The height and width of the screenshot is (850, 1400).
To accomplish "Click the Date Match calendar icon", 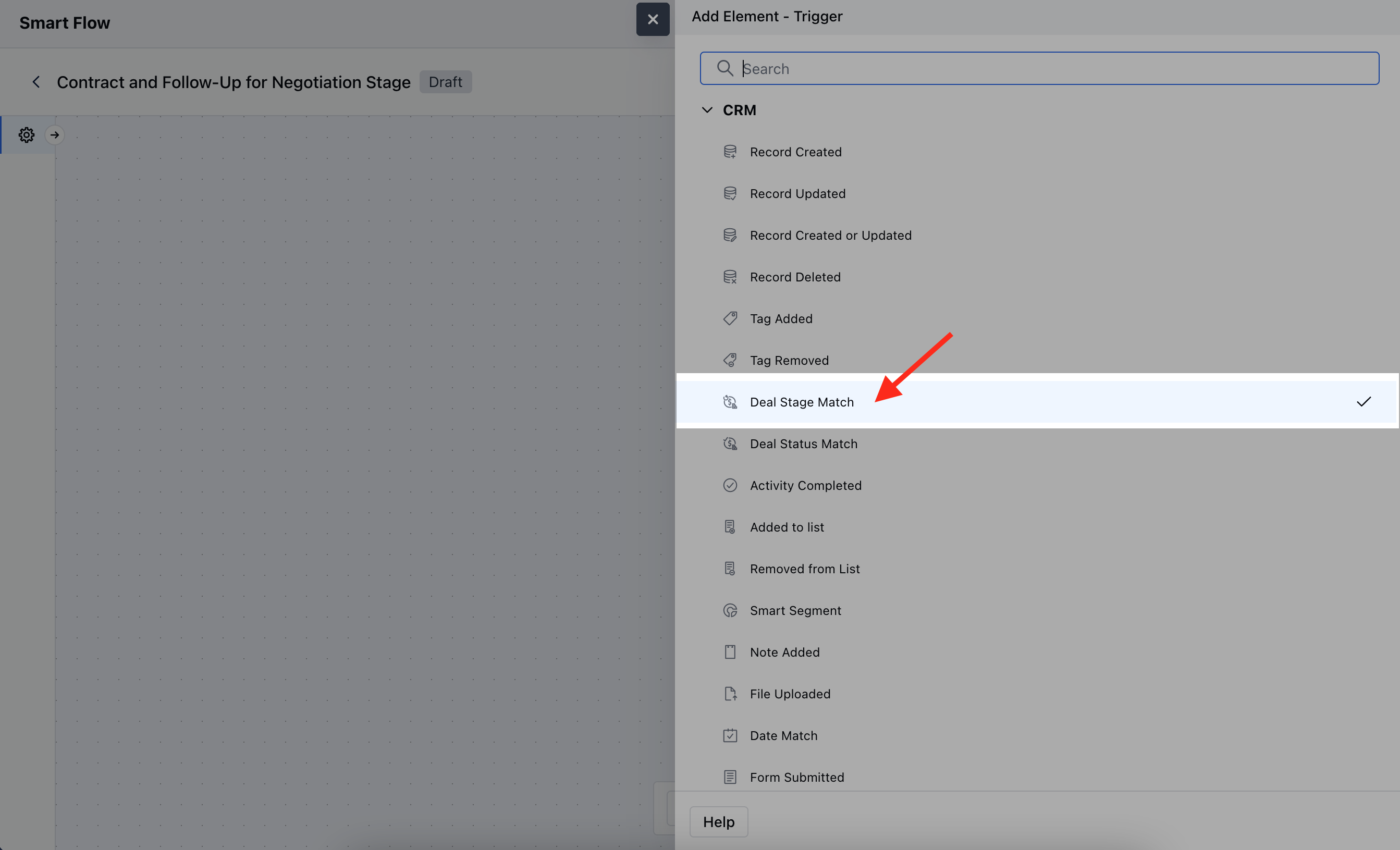I will [730, 735].
